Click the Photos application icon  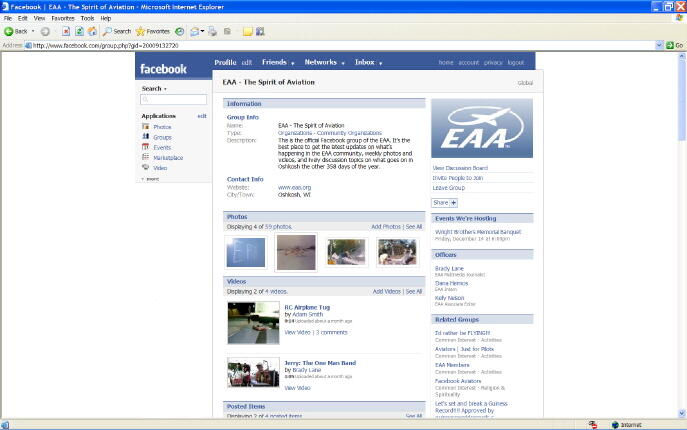(145, 127)
